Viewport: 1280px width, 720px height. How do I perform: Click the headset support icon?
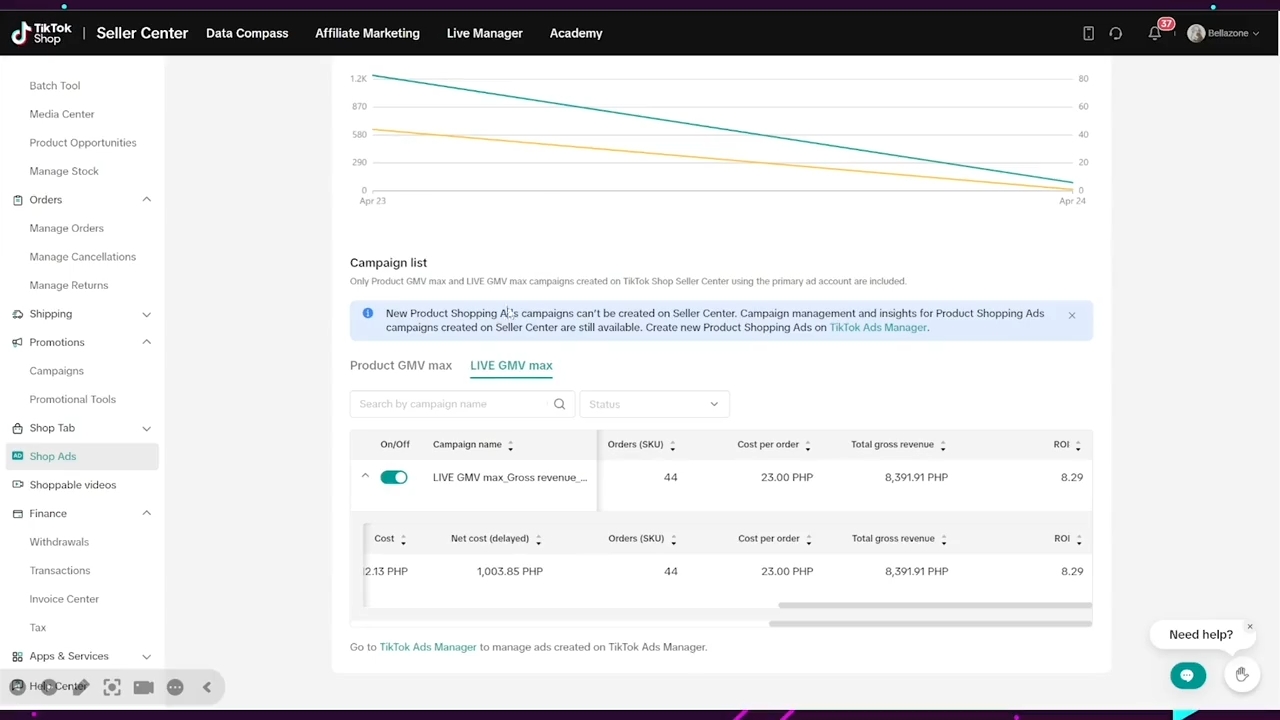click(x=1116, y=33)
